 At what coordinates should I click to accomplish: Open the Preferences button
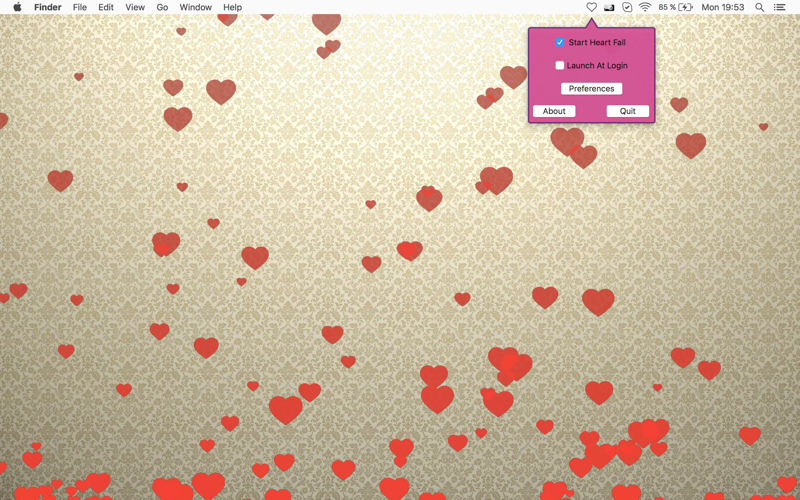591,88
